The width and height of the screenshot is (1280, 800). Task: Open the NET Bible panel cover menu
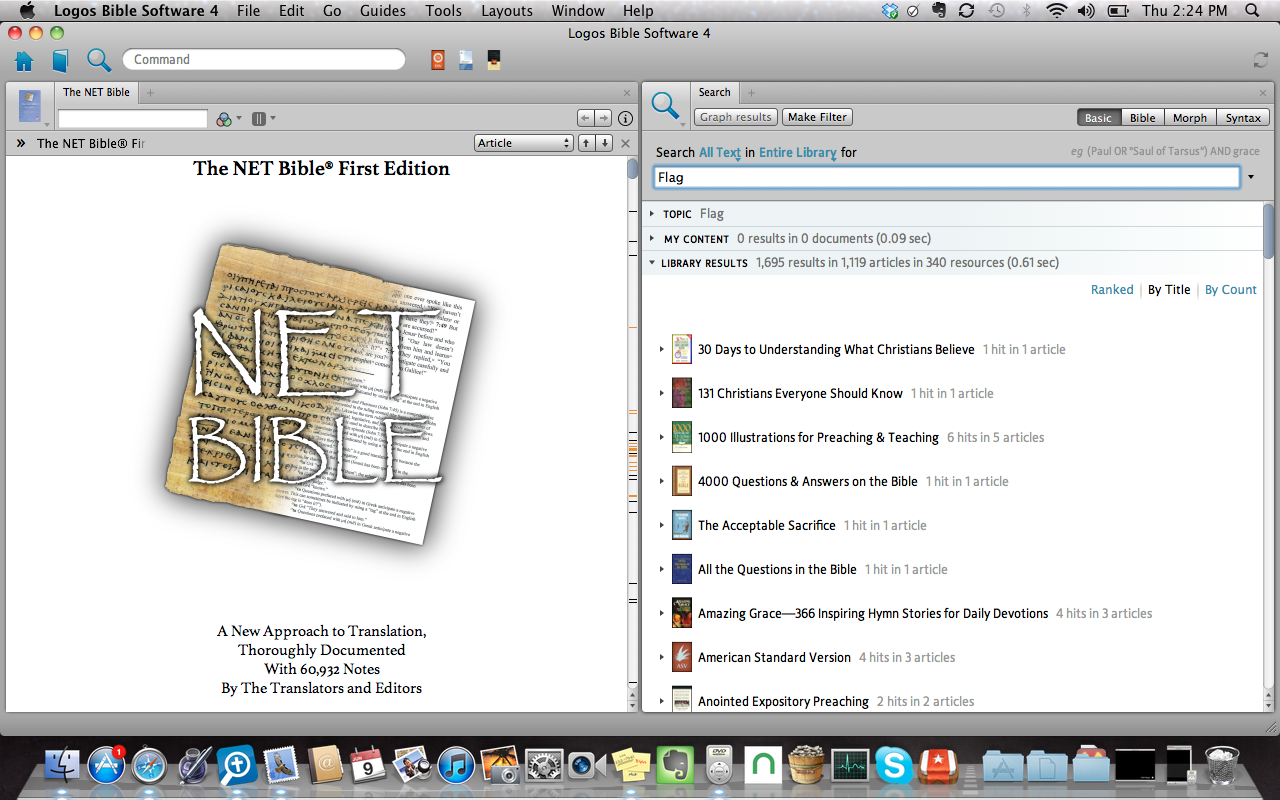30,107
